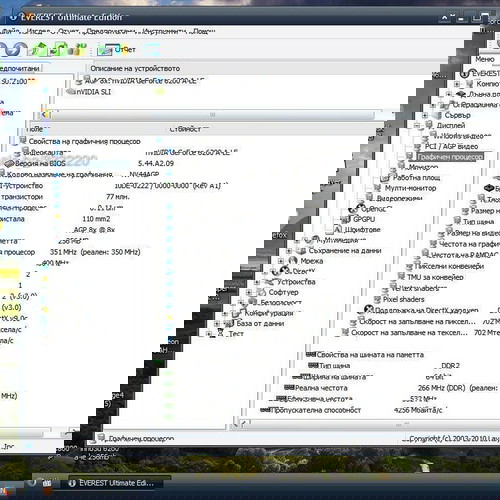
Task: Click the GPGPU tree icon
Action: (345, 219)
